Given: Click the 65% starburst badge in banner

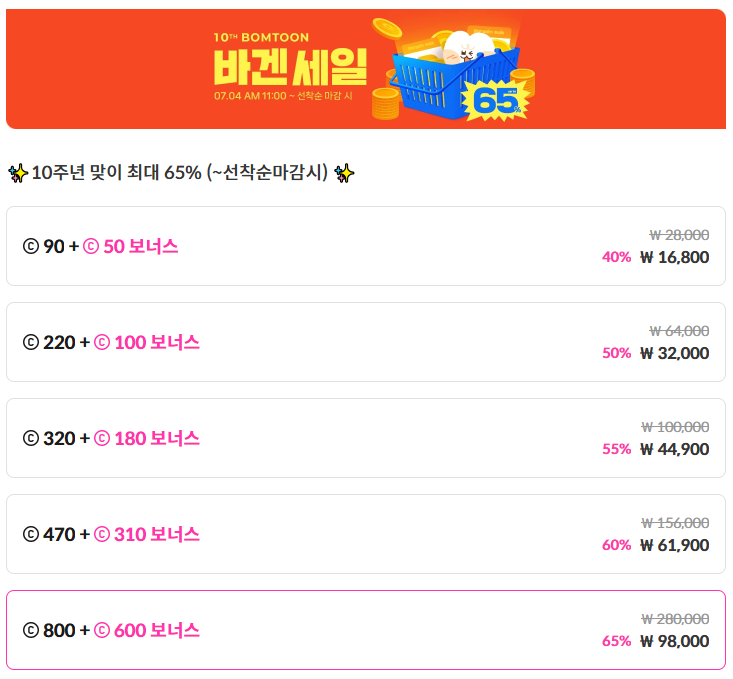Looking at the screenshot, I should point(496,101).
